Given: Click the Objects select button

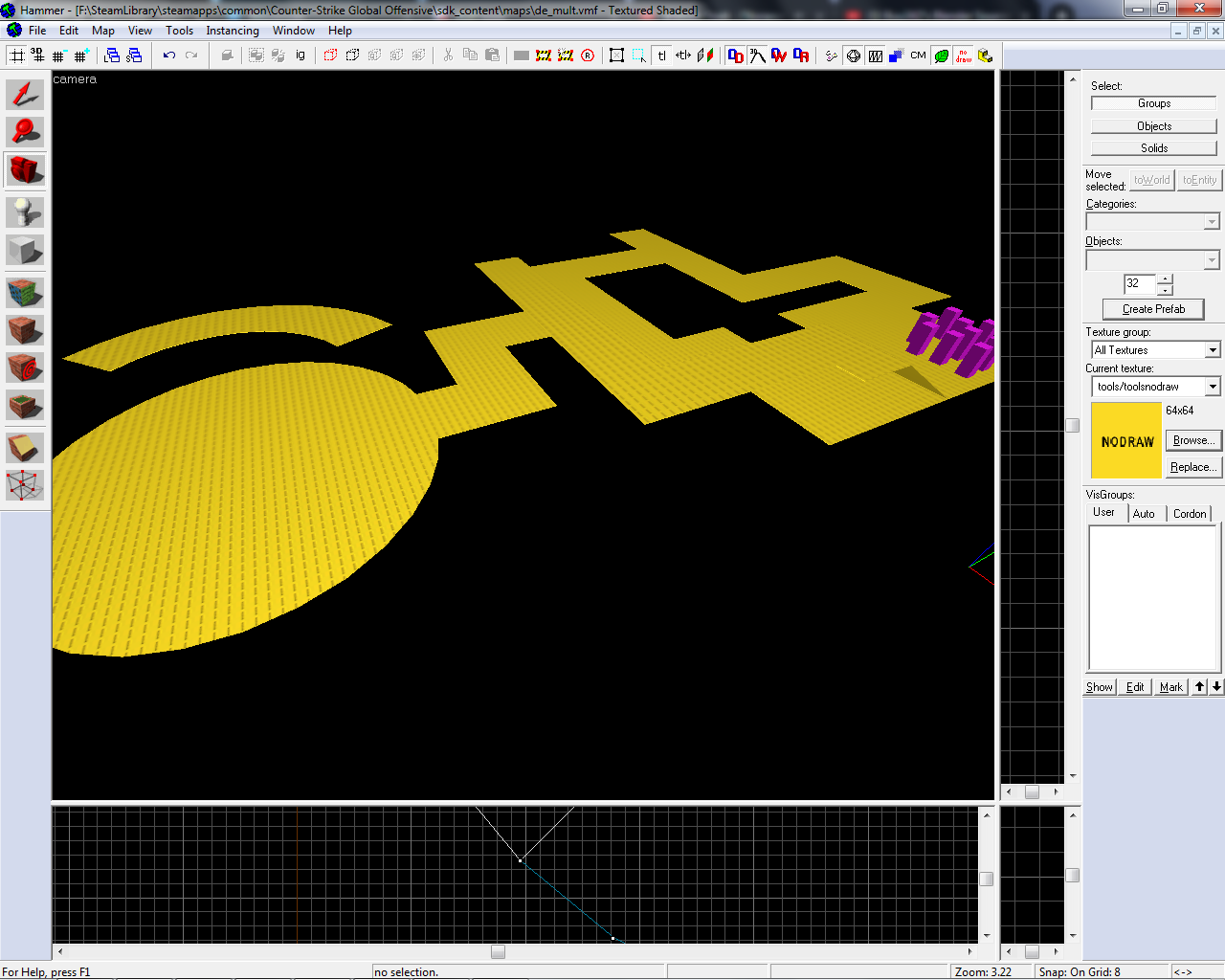Looking at the screenshot, I should 1154,126.
